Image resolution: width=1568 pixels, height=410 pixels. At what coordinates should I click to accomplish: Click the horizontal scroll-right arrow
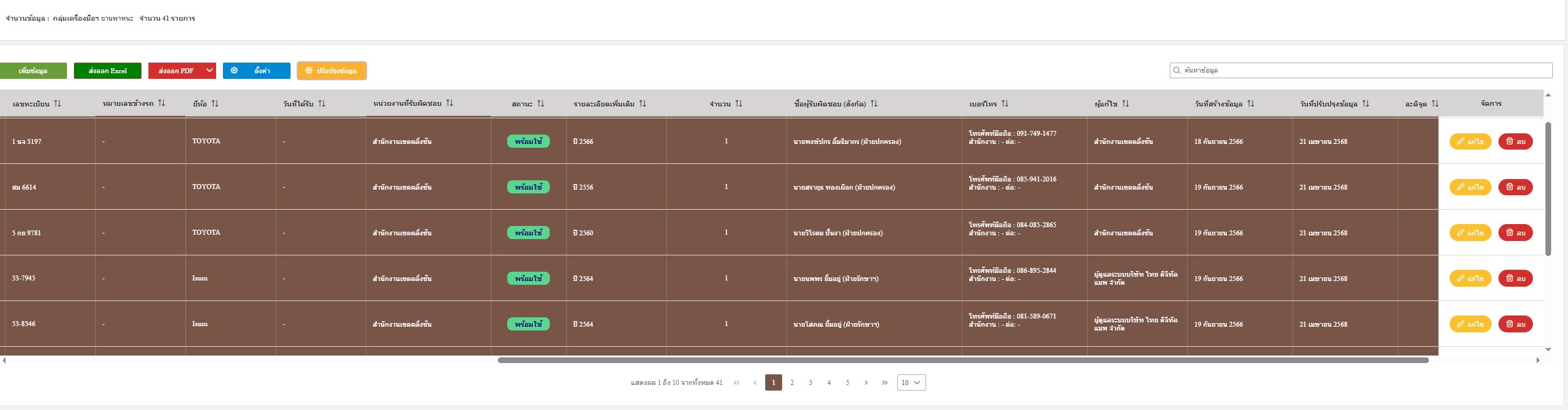pos(1537,360)
